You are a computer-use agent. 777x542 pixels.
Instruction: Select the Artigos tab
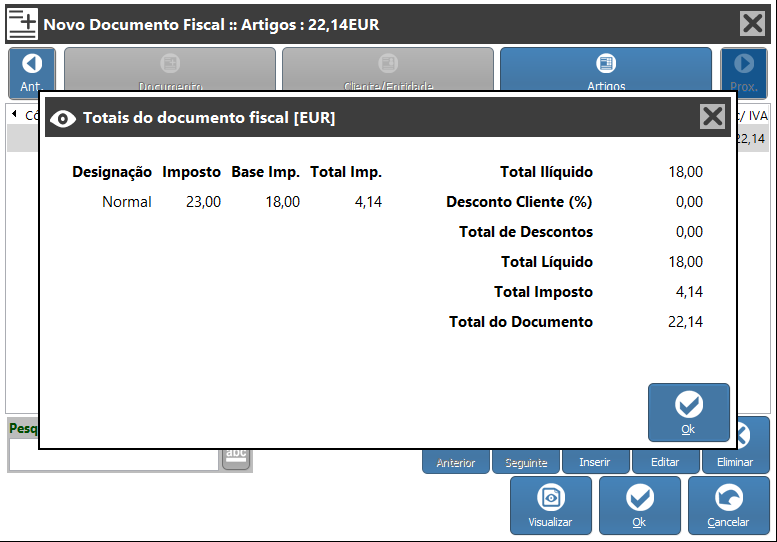[x=606, y=70]
